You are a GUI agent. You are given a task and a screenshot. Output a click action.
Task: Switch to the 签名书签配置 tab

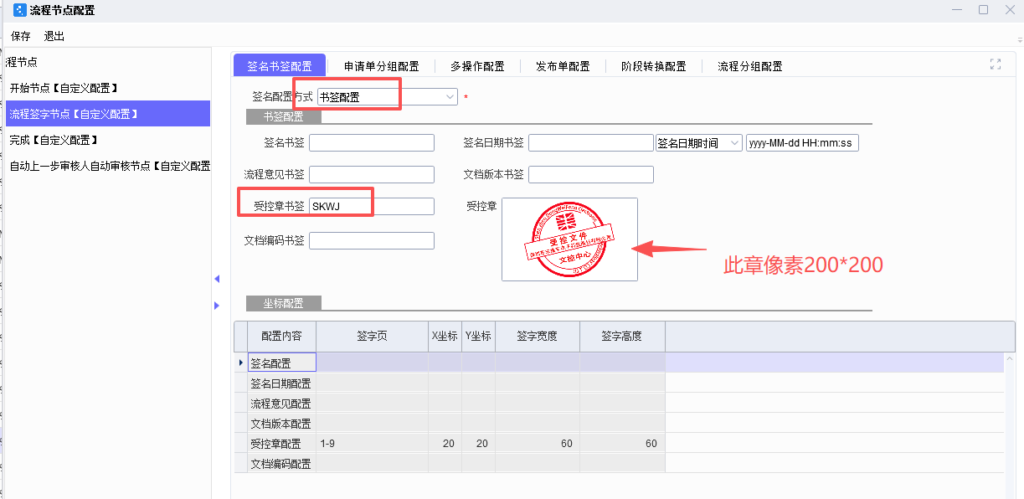(280, 66)
